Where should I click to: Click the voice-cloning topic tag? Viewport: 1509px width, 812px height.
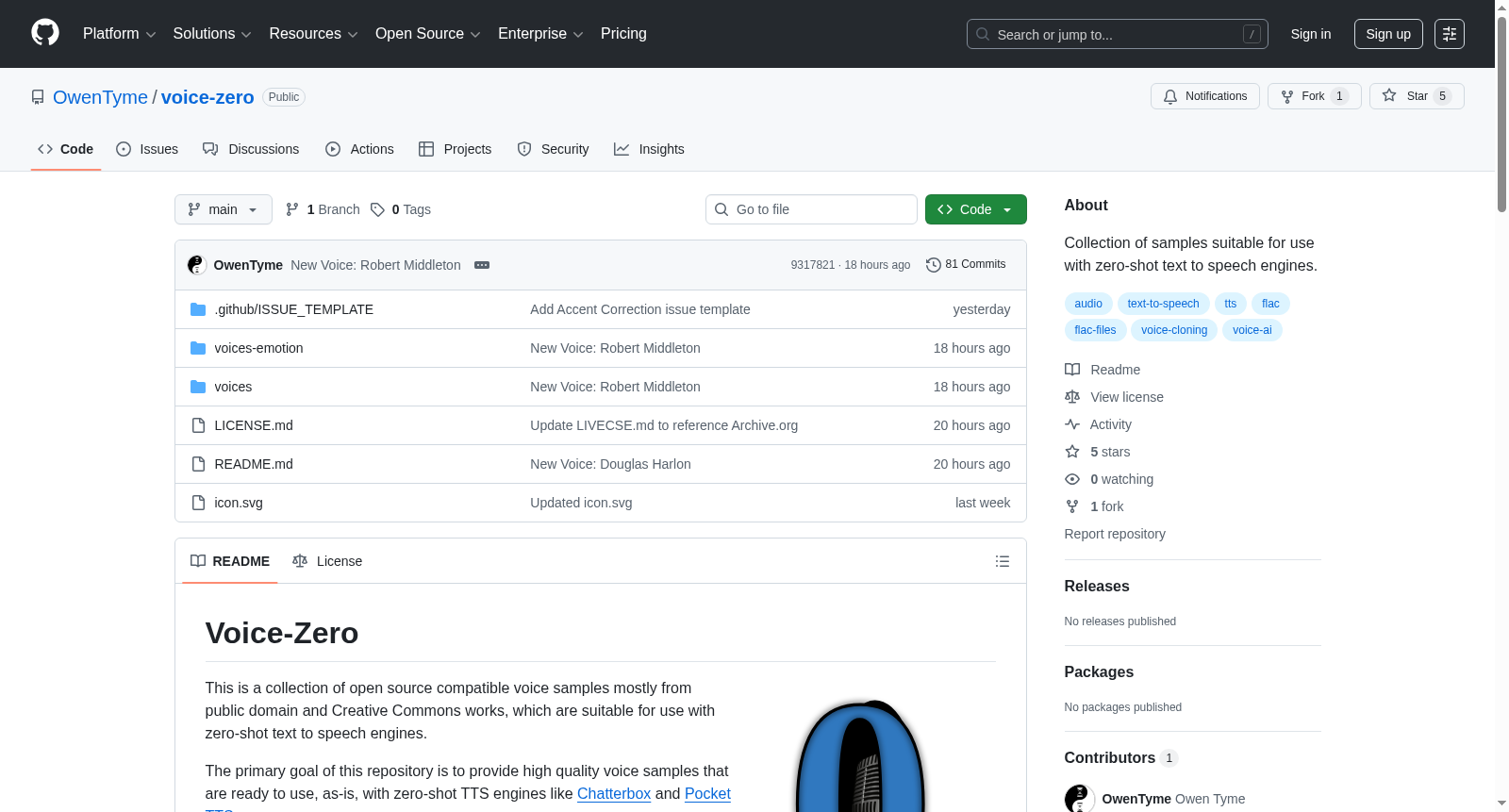pyautogui.click(x=1174, y=330)
